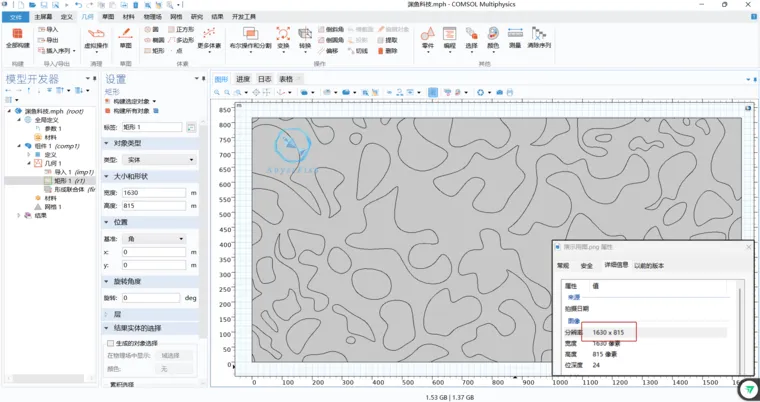Viewport: 760px width, 402px height.
Task: Click the 切线 (tangent) tool
Action: pos(358,51)
